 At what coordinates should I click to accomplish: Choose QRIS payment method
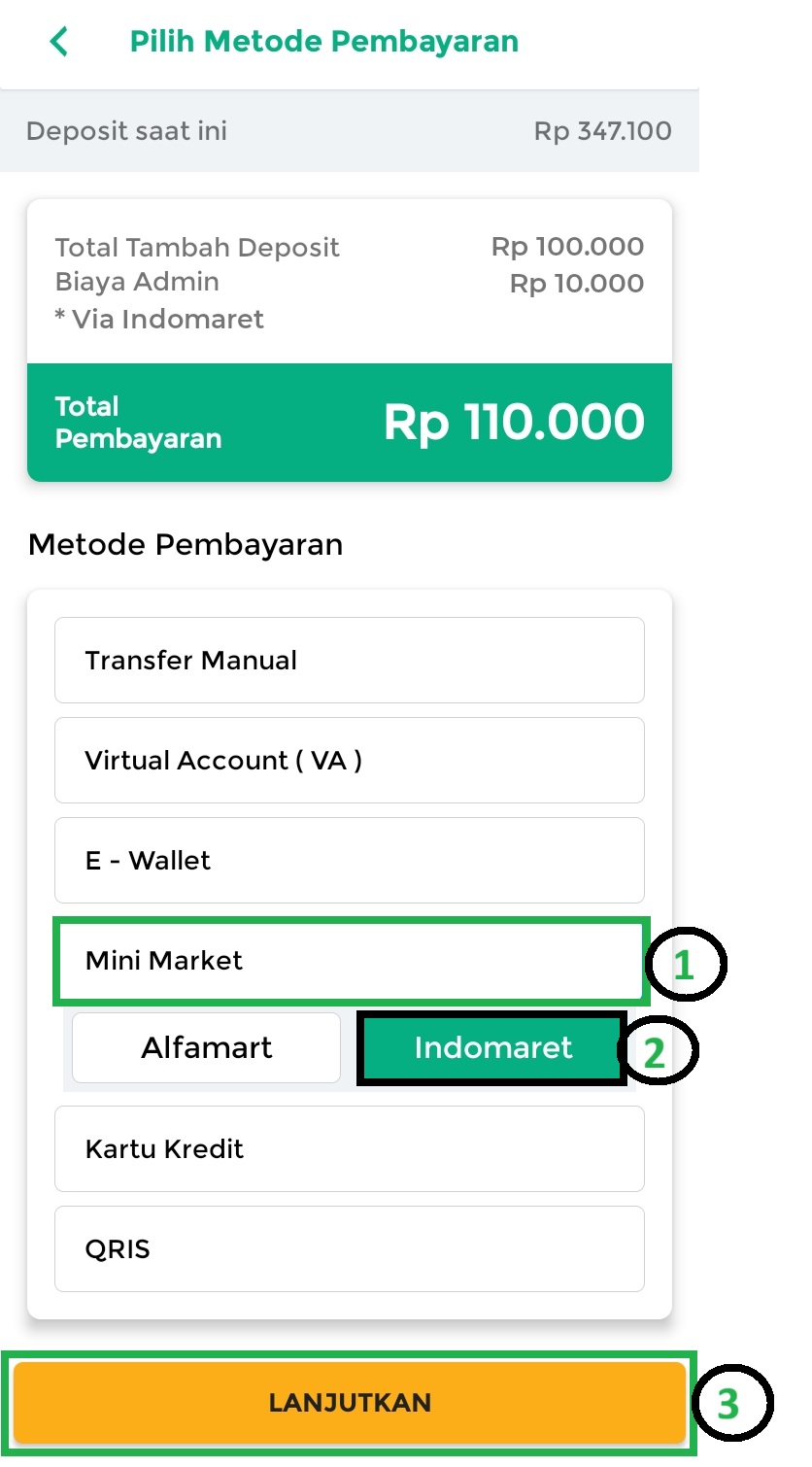coord(349,1249)
